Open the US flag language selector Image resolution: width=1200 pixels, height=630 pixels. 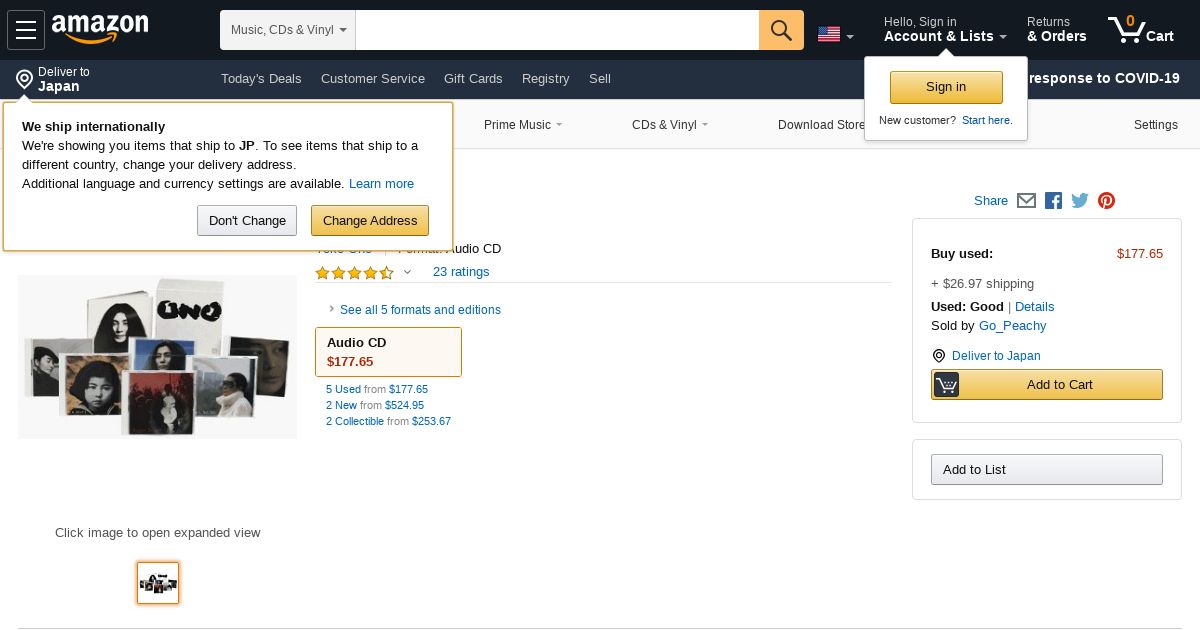(x=836, y=35)
